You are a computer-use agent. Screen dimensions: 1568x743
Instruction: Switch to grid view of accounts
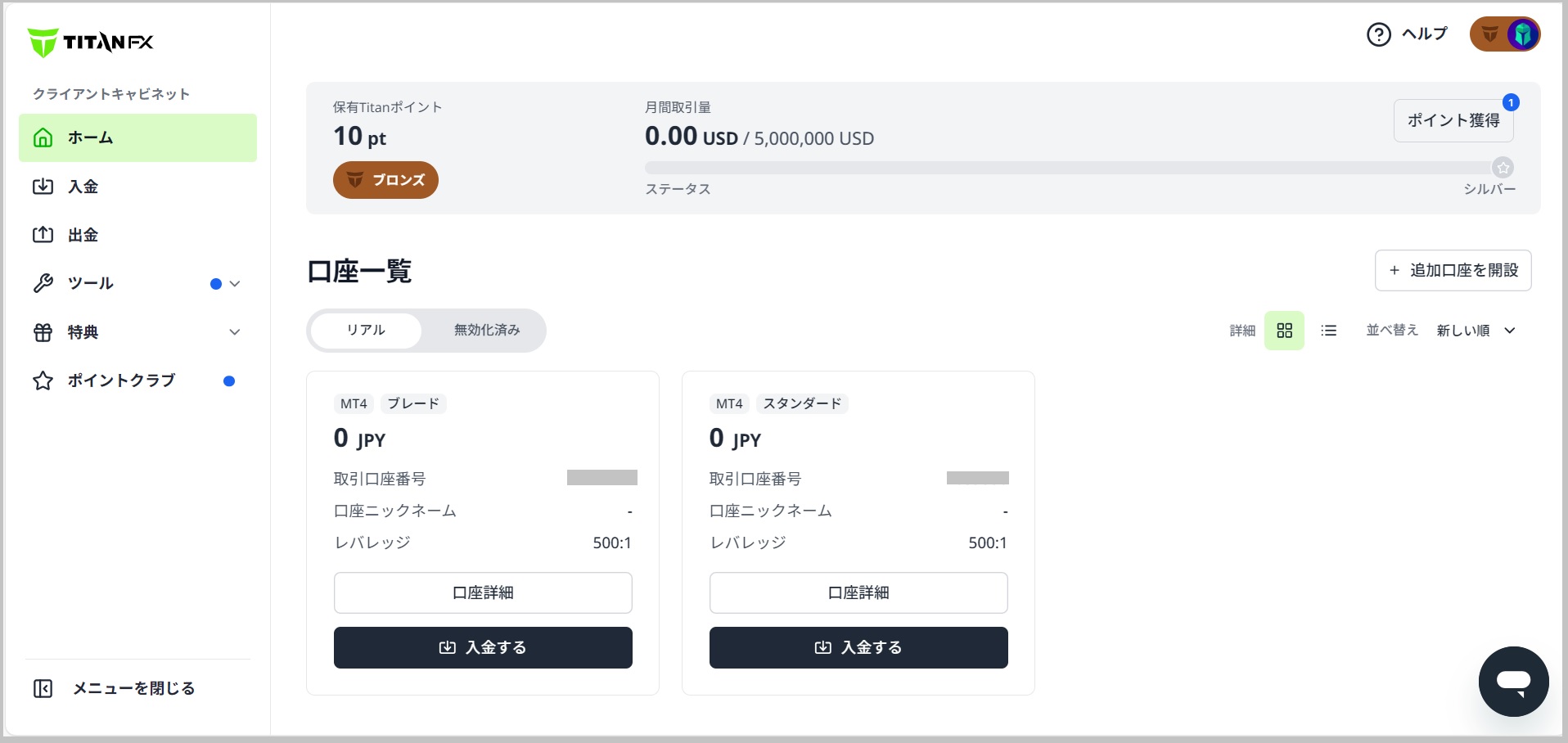click(x=1284, y=331)
